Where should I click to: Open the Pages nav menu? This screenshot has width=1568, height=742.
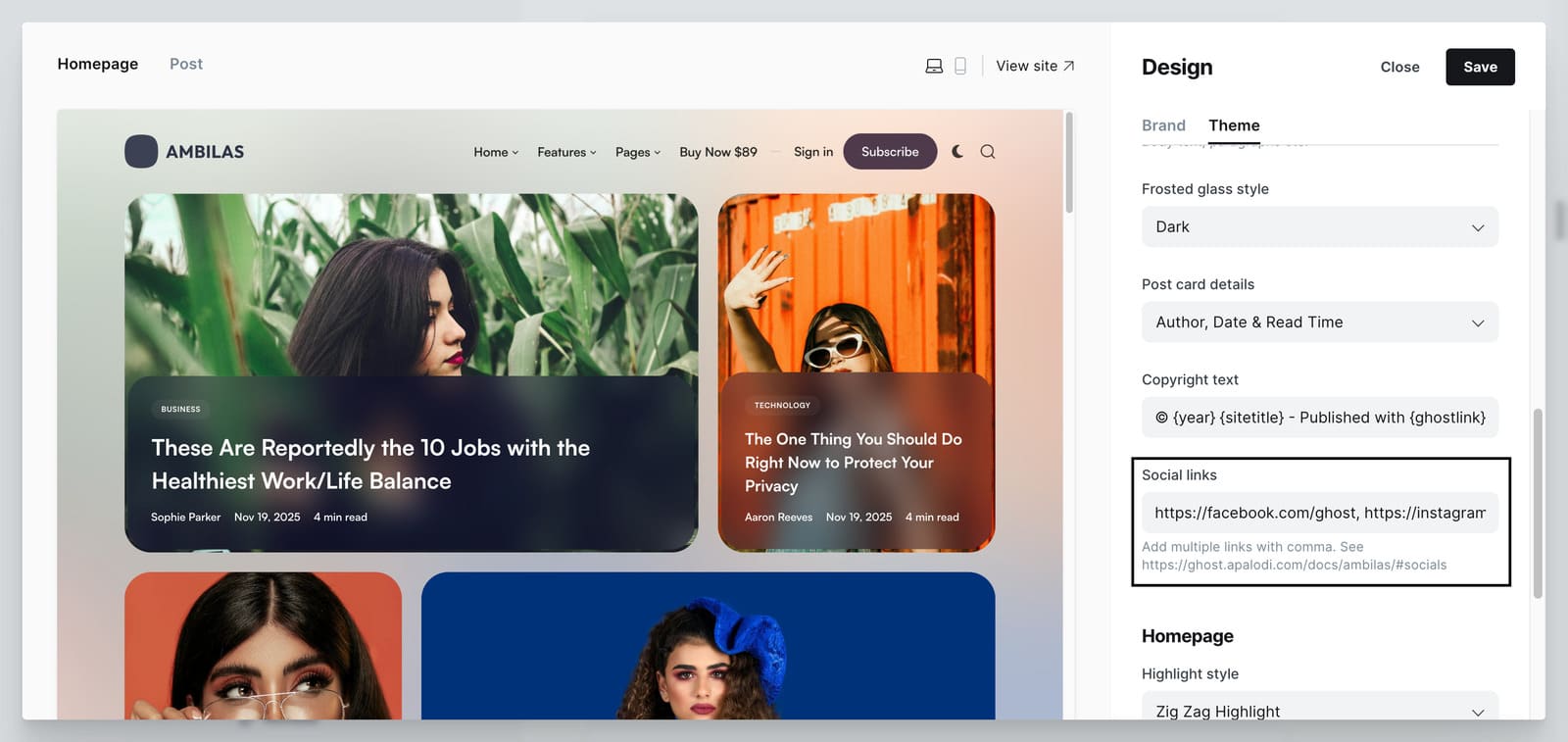[638, 152]
